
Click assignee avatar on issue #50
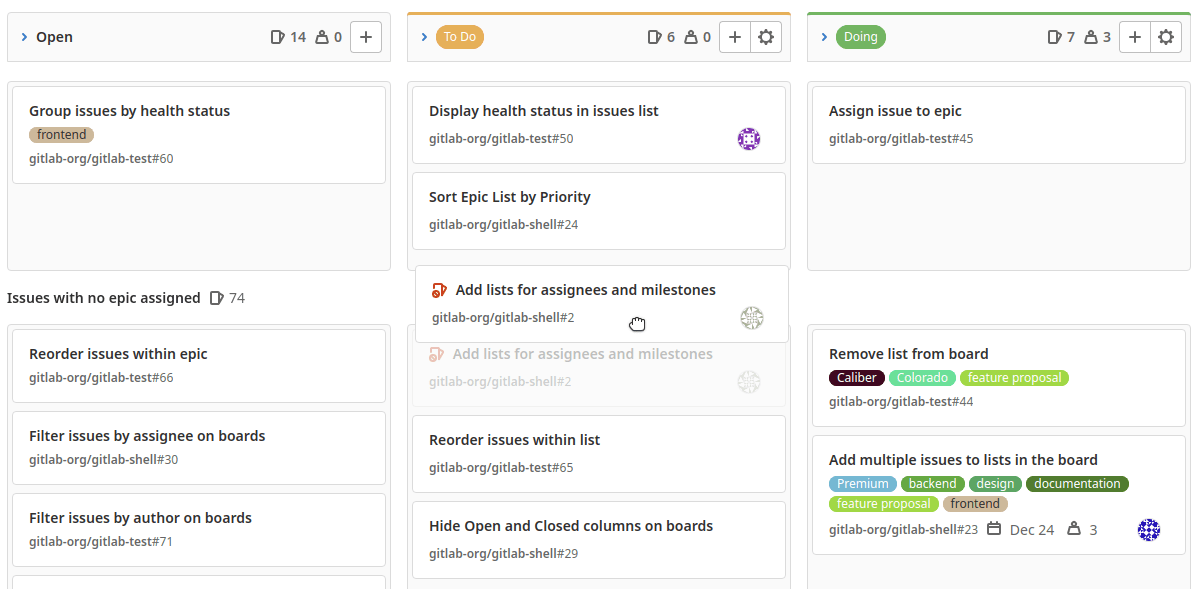coord(749,139)
